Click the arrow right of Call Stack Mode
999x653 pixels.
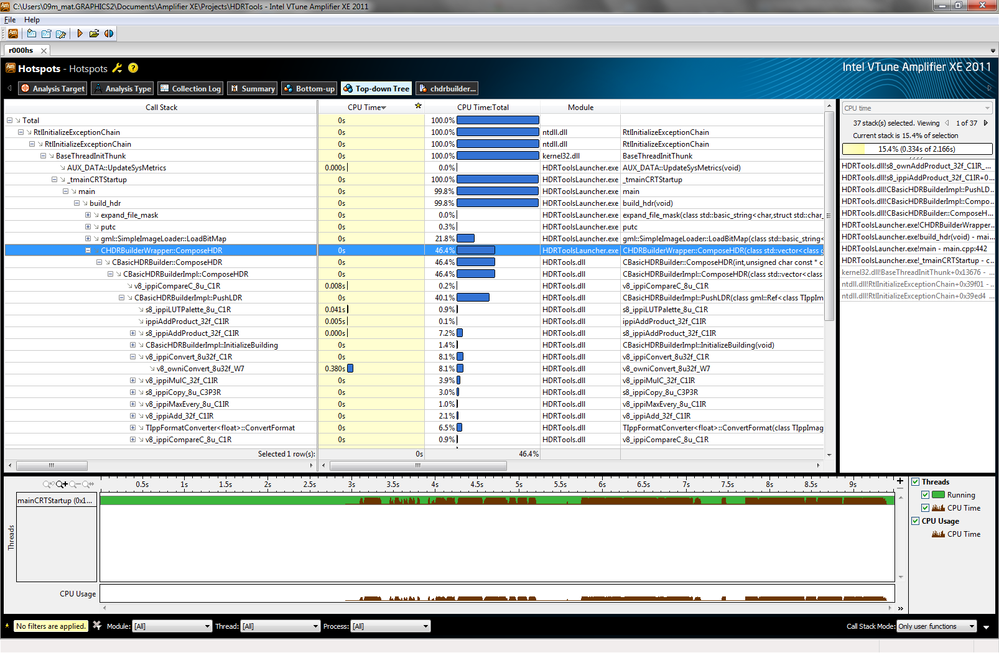tap(986, 627)
